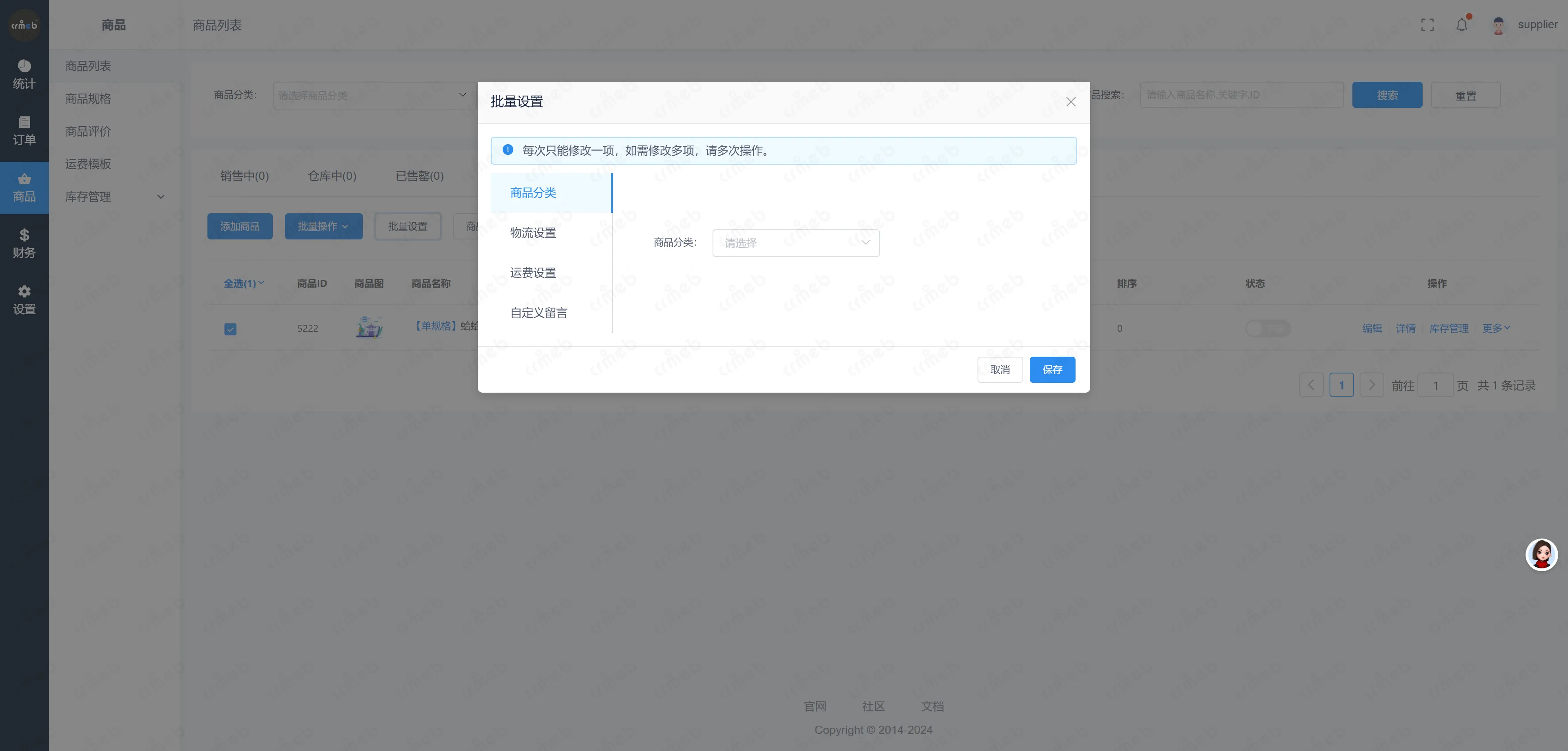This screenshot has width=1568, height=751.
Task: Open the floating customer service avatar
Action: [1541, 554]
